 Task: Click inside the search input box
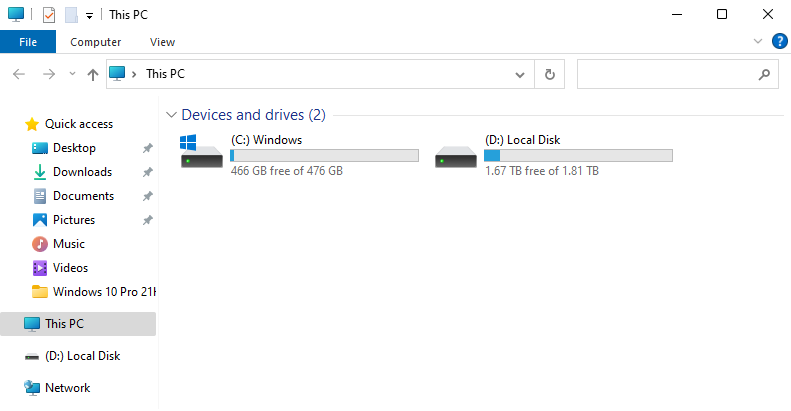click(x=667, y=74)
